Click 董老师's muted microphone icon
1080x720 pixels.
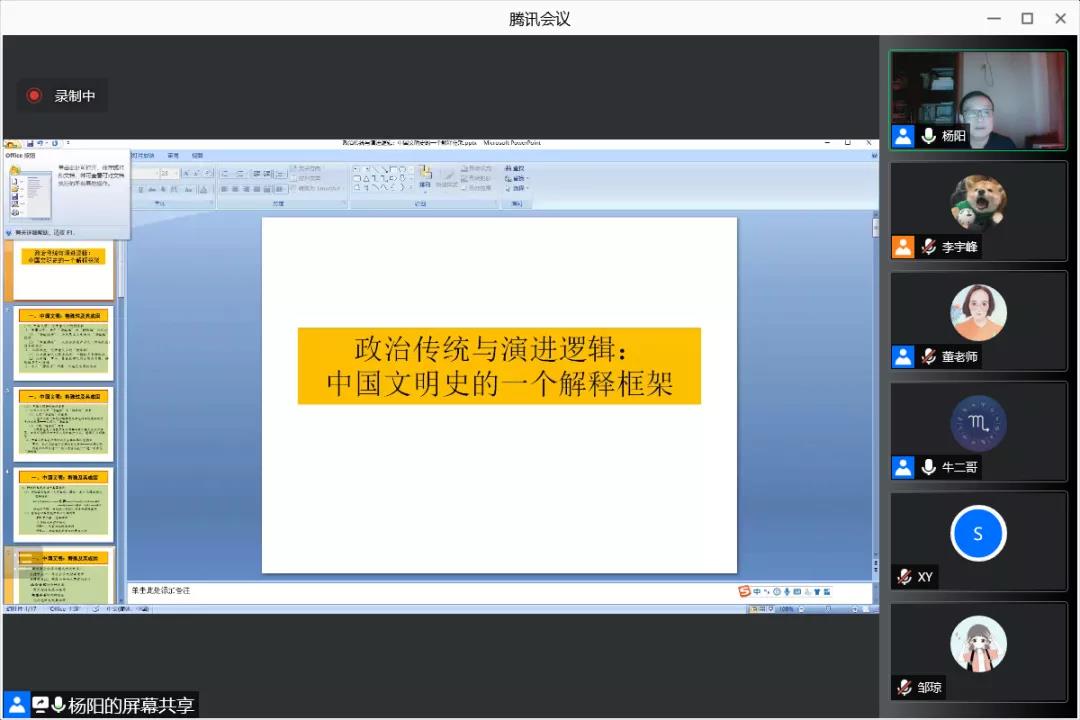click(928, 356)
